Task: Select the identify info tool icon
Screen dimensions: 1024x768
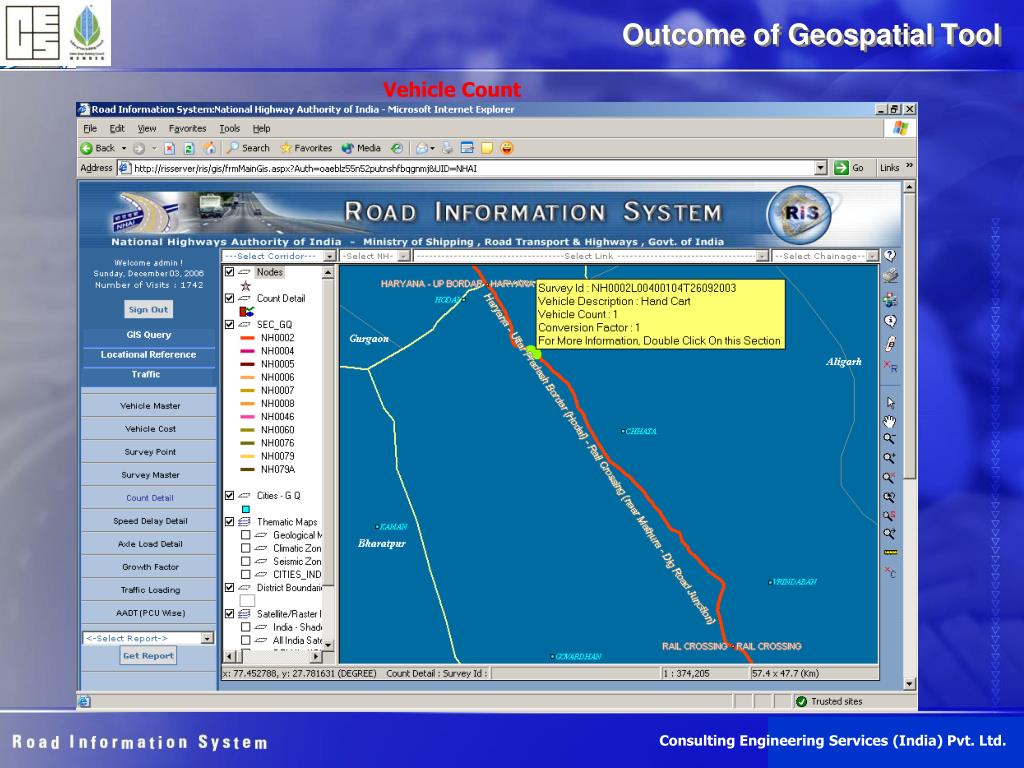Action: (x=889, y=321)
